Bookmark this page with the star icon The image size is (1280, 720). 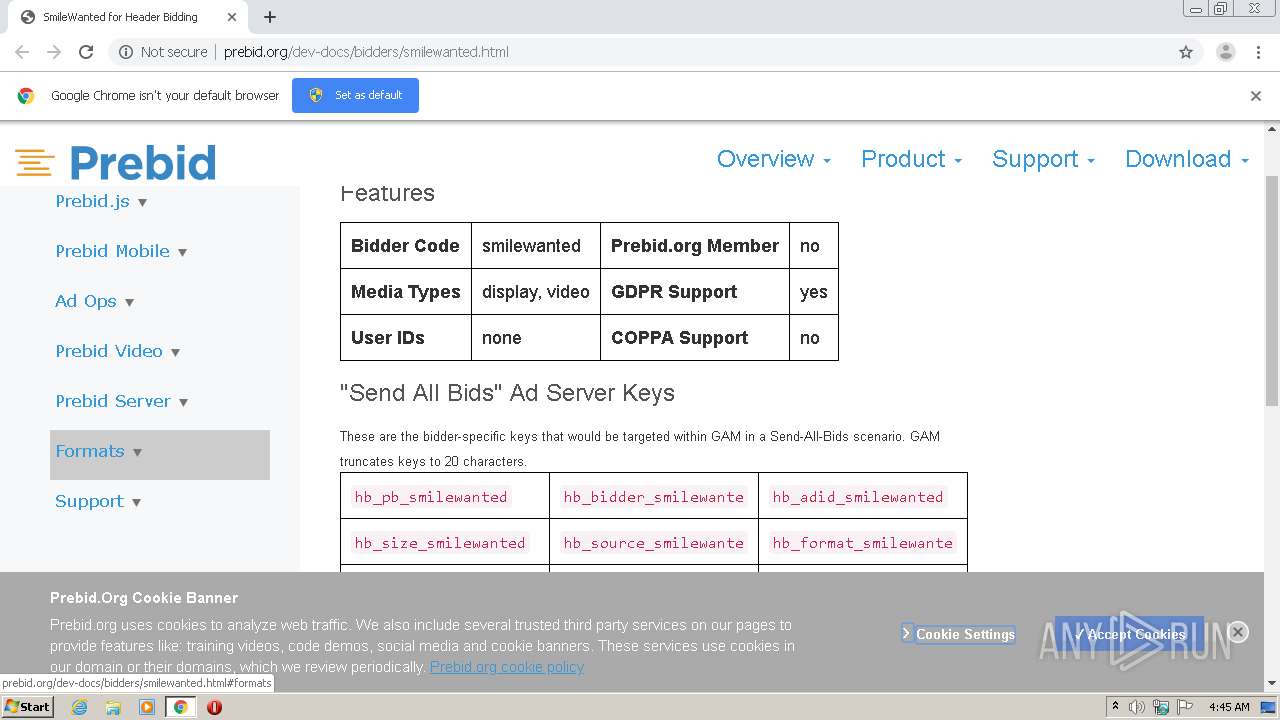pyautogui.click(x=1186, y=52)
